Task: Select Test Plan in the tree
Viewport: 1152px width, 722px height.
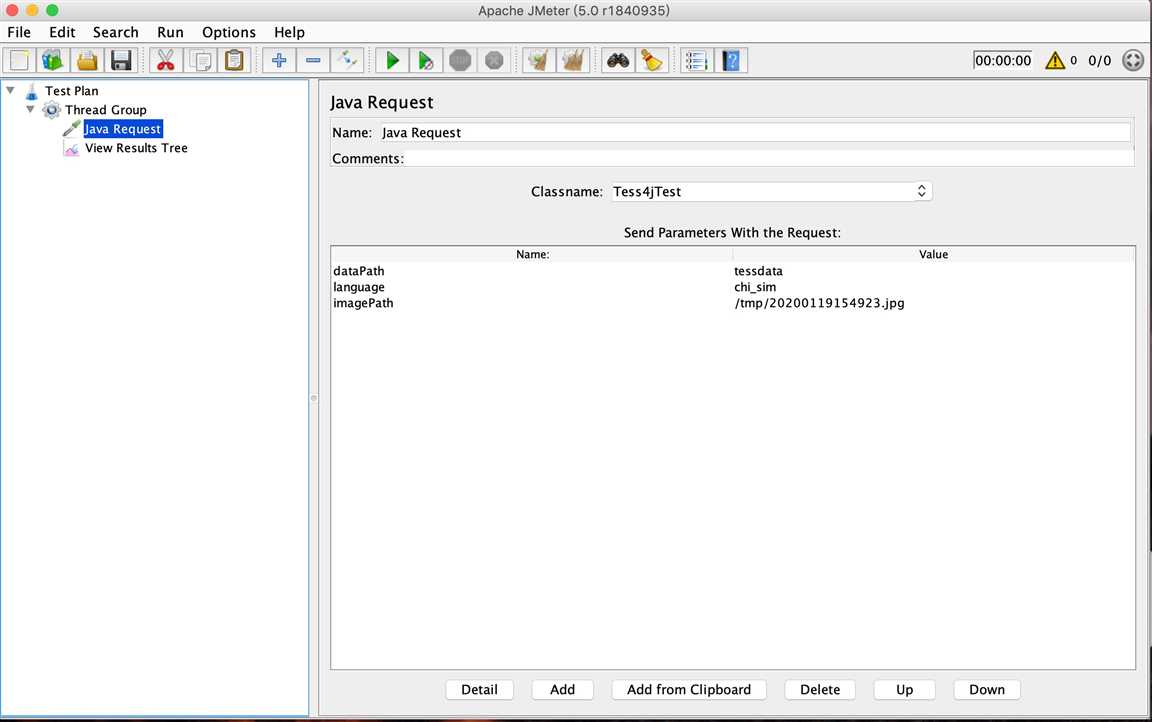Action: pos(71,91)
